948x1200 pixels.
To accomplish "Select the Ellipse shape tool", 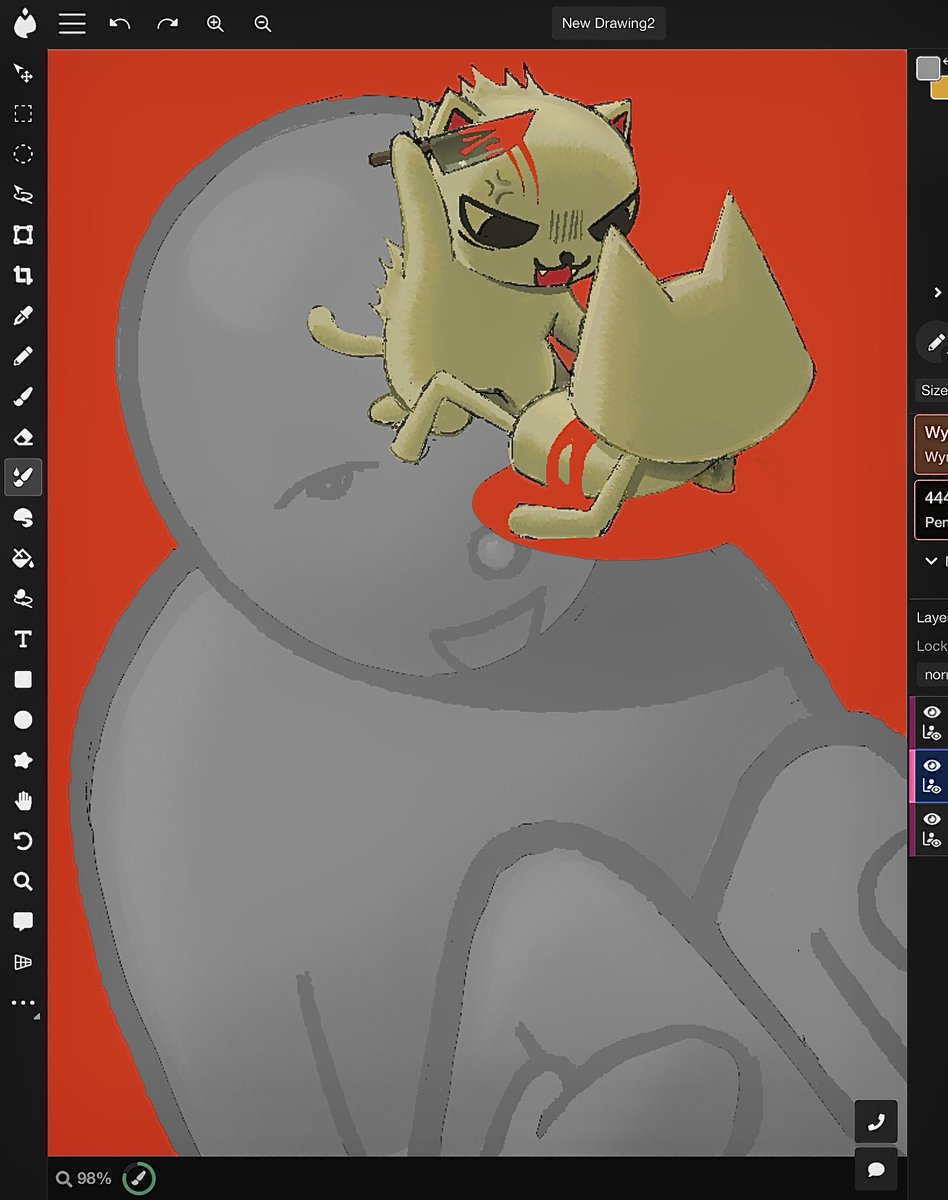I will pos(23,720).
